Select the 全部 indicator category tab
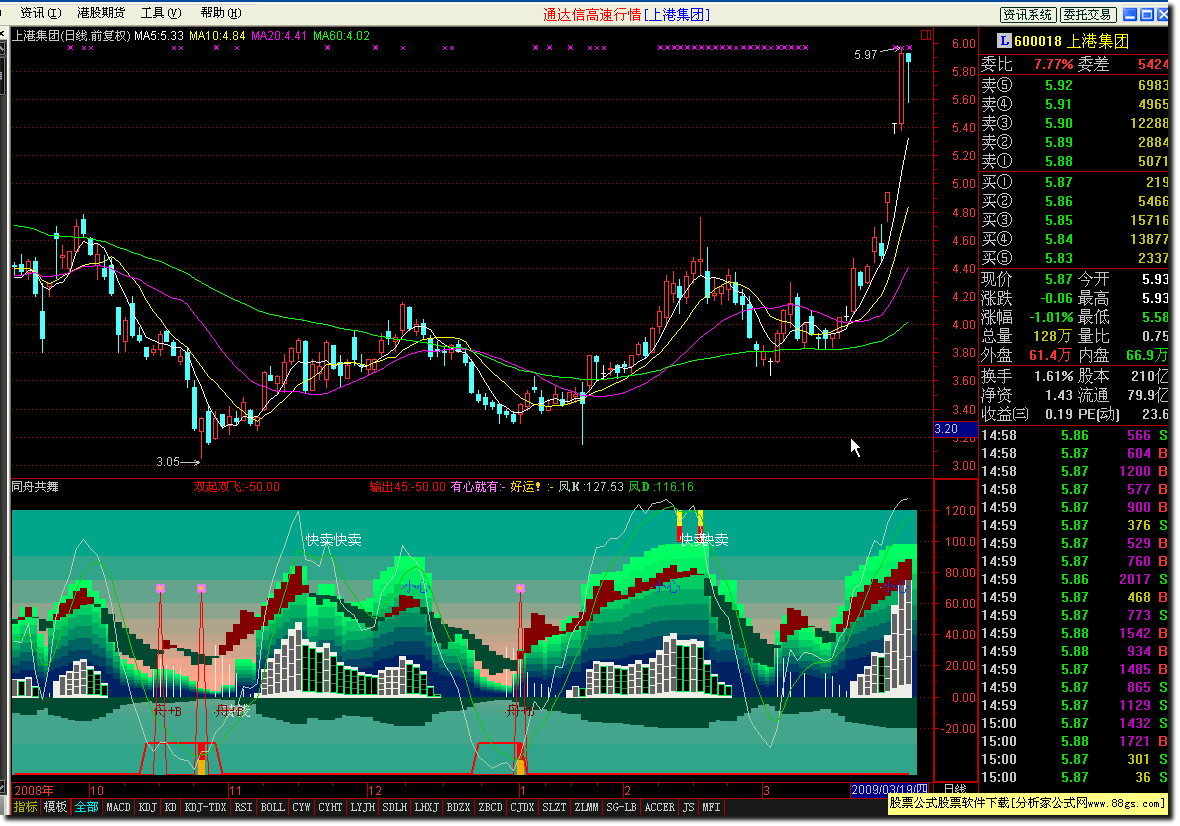 87,807
